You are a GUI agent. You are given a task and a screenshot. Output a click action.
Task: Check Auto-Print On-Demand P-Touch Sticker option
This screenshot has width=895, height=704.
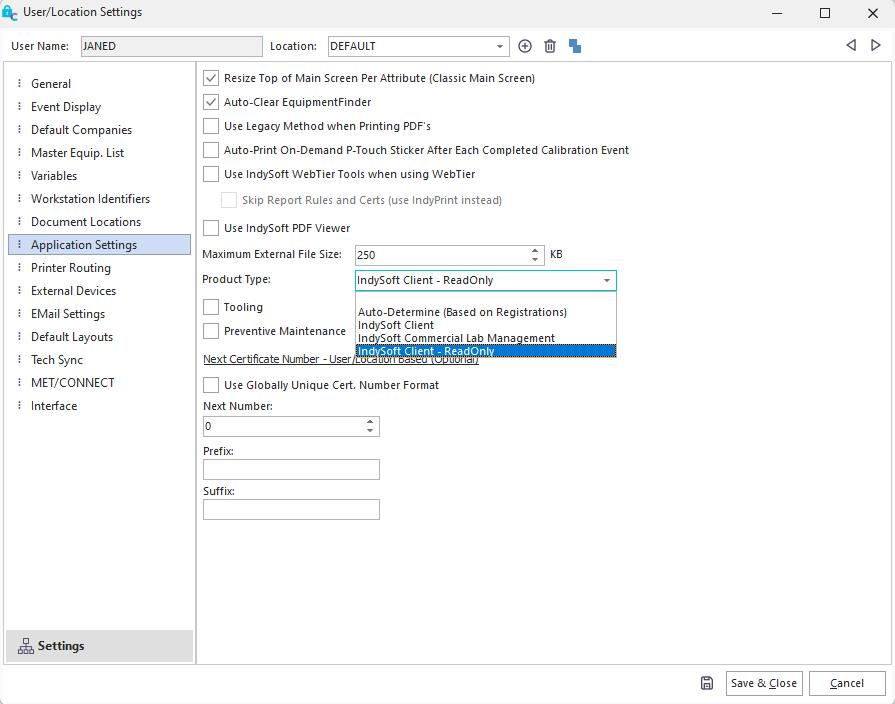click(211, 150)
